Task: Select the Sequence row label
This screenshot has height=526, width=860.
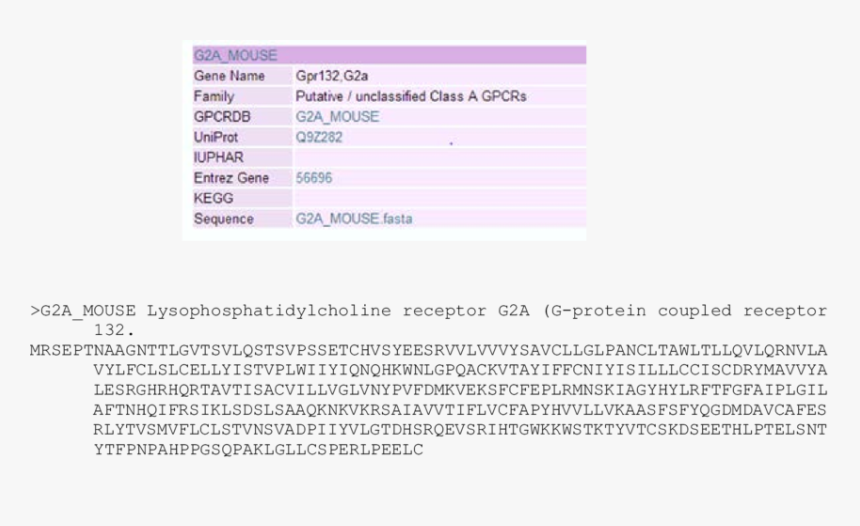Action: pos(223,219)
